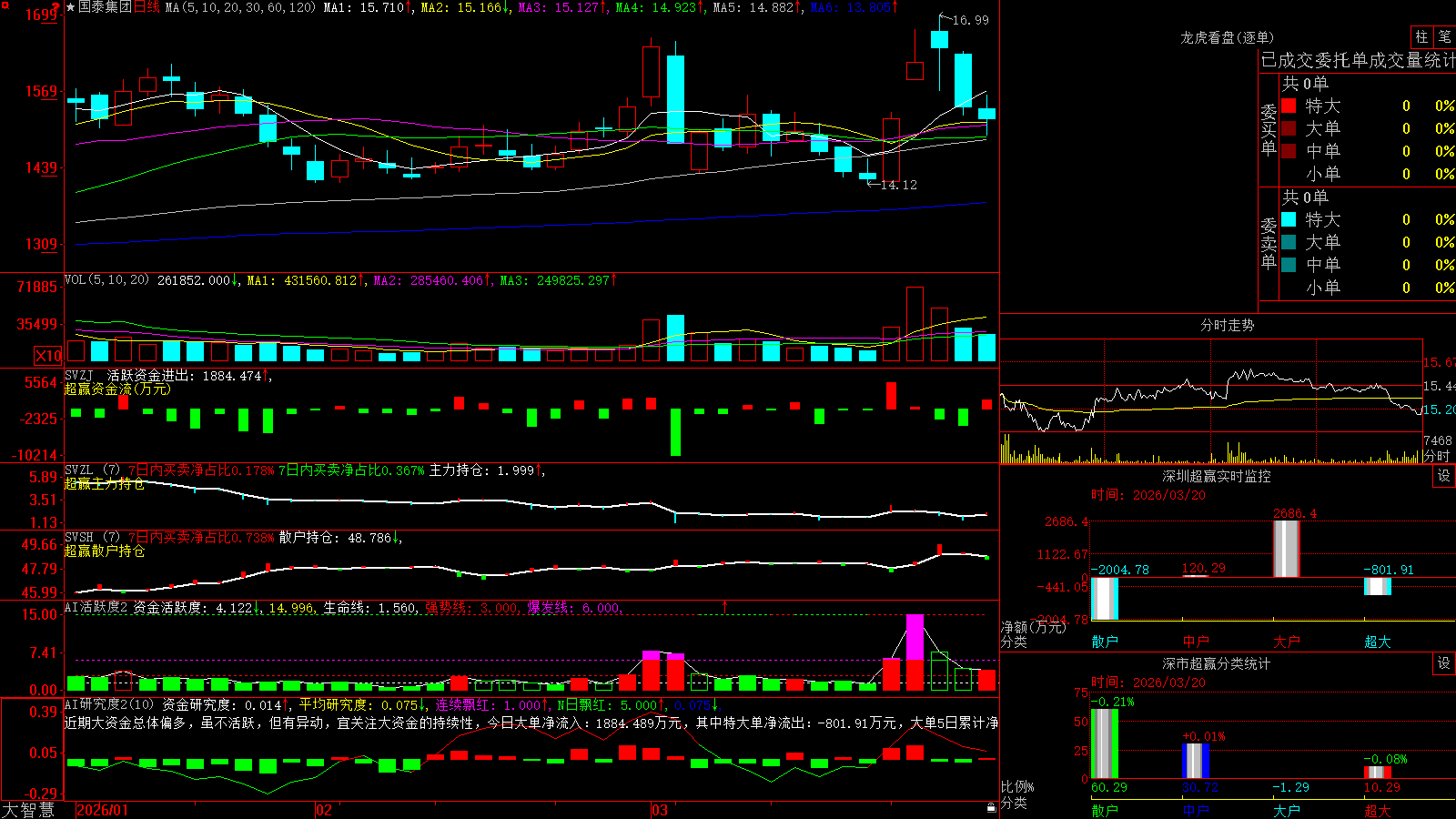Viewport: 1456px width, 819px height.
Task: Switch the 龙虎看盘 view to 笔 mode
Action: [x=1444, y=37]
